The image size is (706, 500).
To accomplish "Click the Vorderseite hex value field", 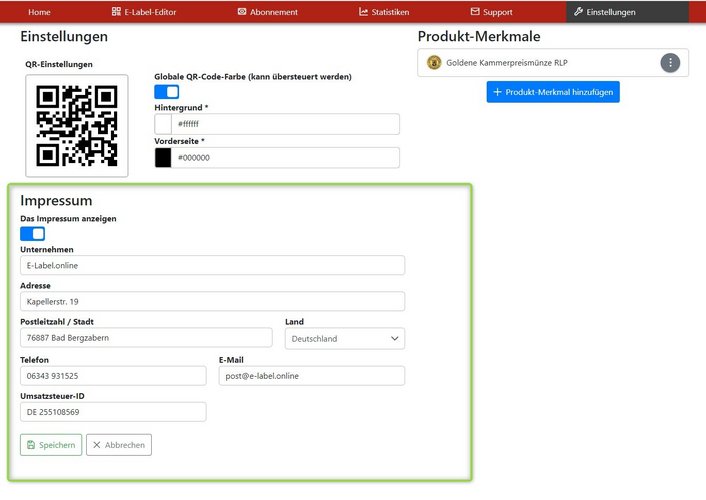I will tap(285, 158).
